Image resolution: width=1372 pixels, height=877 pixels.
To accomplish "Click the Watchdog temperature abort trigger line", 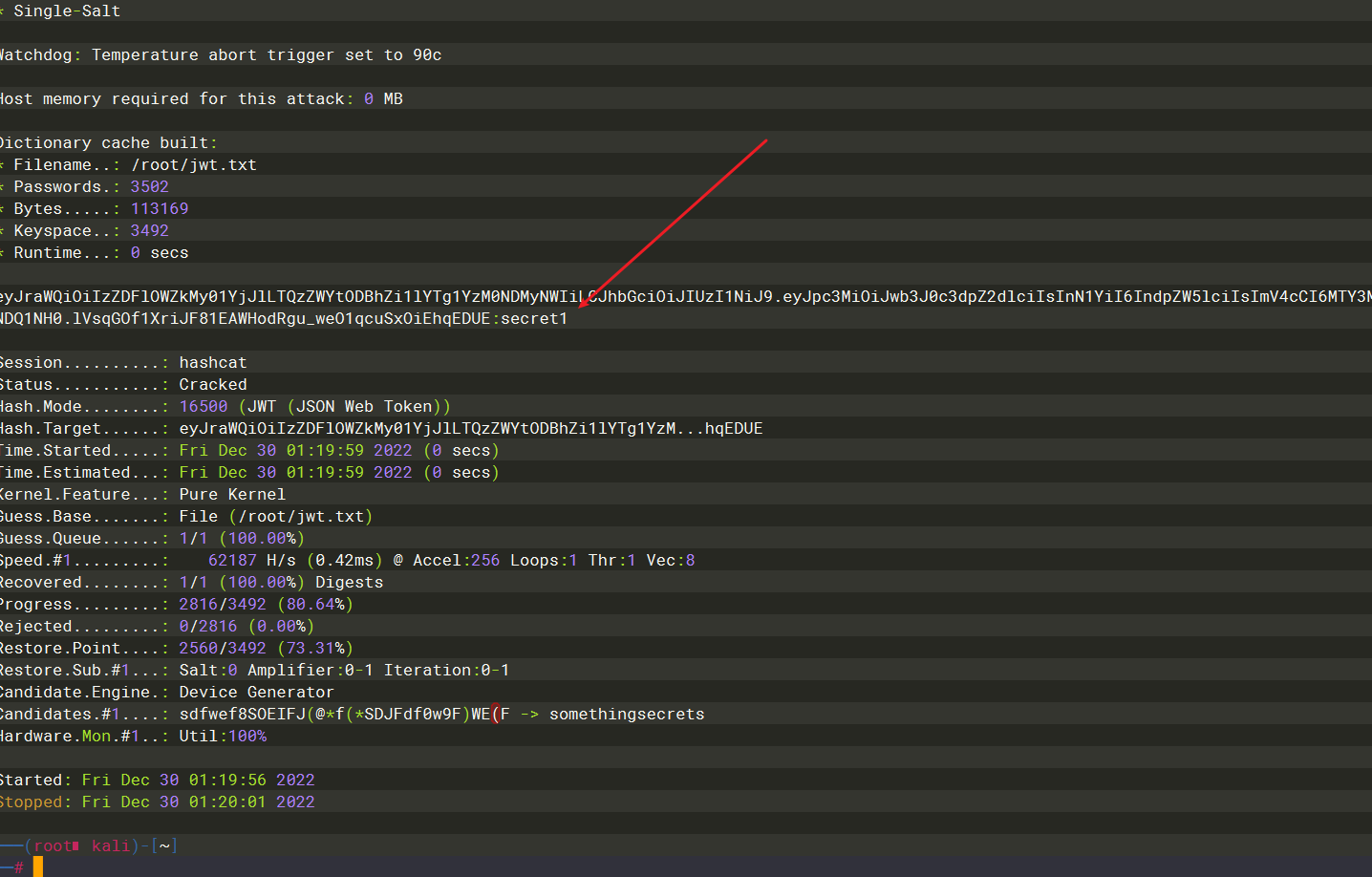I will pyautogui.click(x=221, y=55).
